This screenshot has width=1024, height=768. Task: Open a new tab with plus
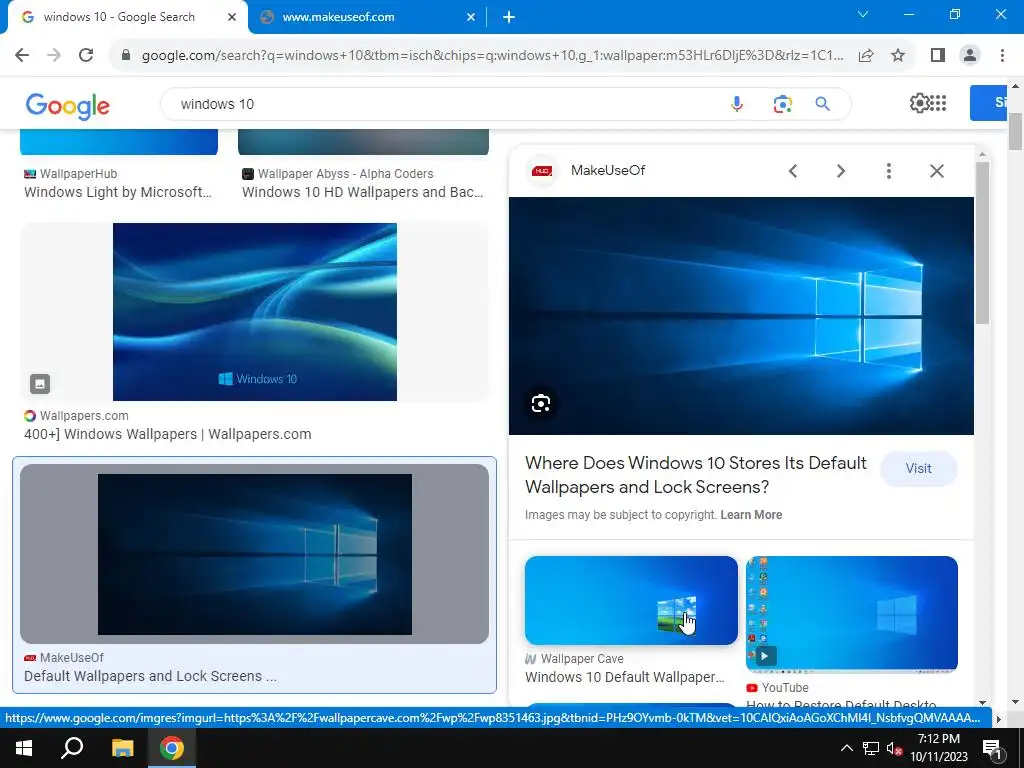pyautogui.click(x=509, y=18)
